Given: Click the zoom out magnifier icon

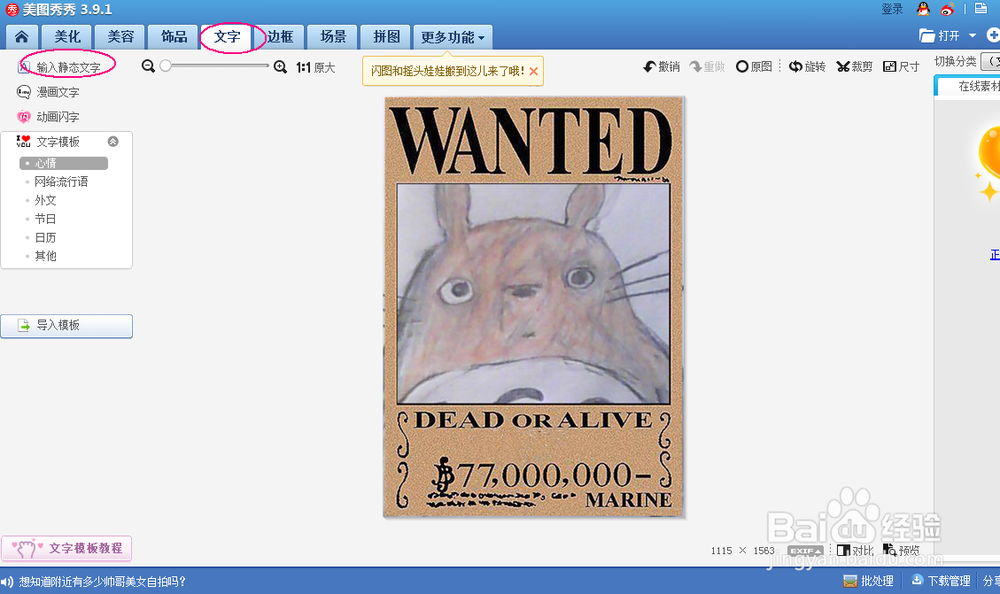Looking at the screenshot, I should [148, 66].
